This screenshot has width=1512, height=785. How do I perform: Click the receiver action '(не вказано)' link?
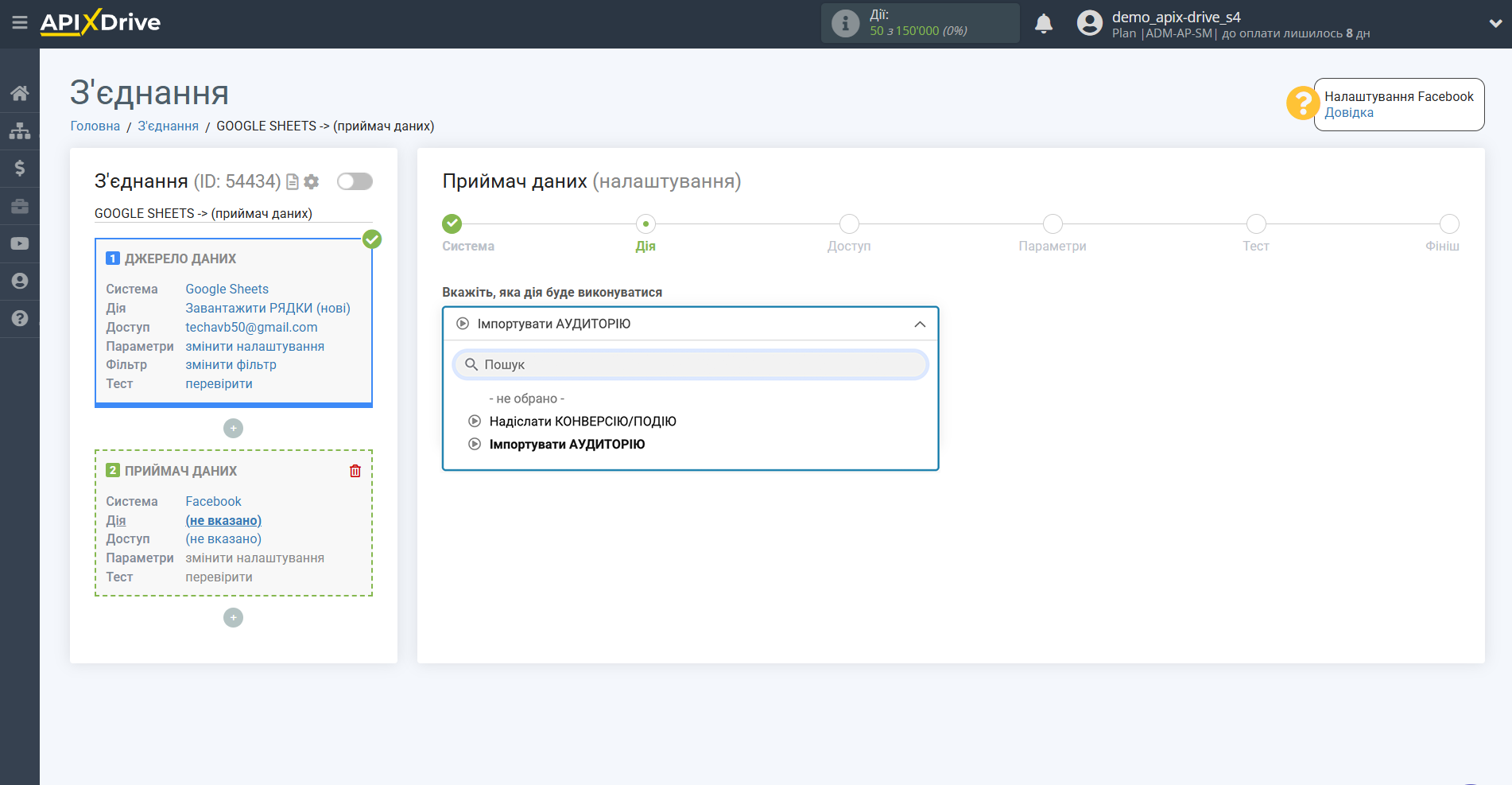(223, 520)
